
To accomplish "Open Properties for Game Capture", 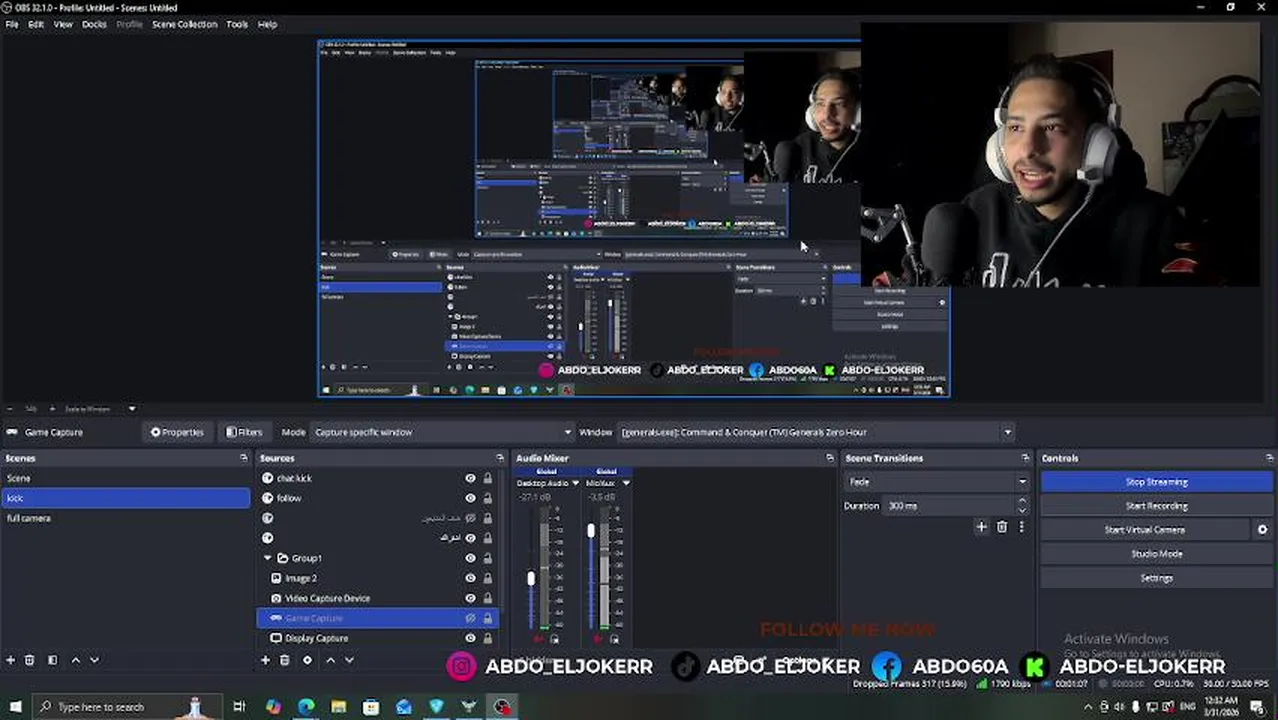I will [177, 432].
